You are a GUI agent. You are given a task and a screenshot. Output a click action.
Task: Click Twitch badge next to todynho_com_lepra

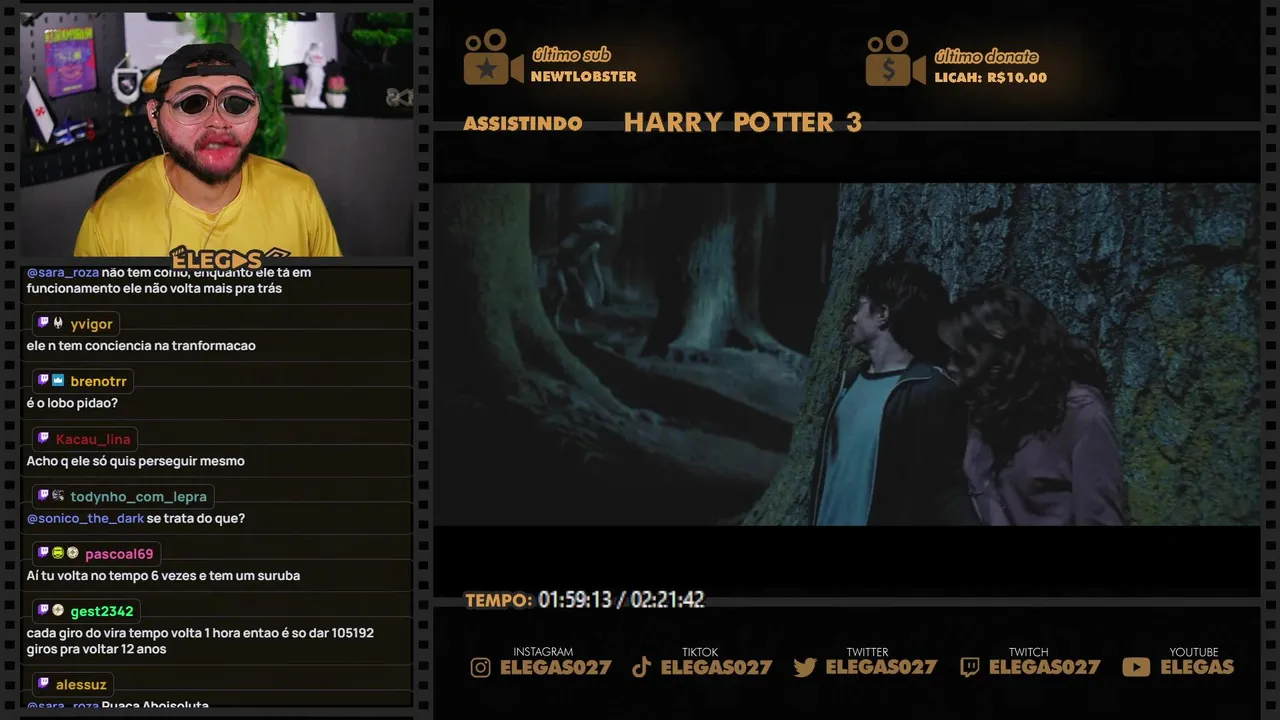(43, 496)
